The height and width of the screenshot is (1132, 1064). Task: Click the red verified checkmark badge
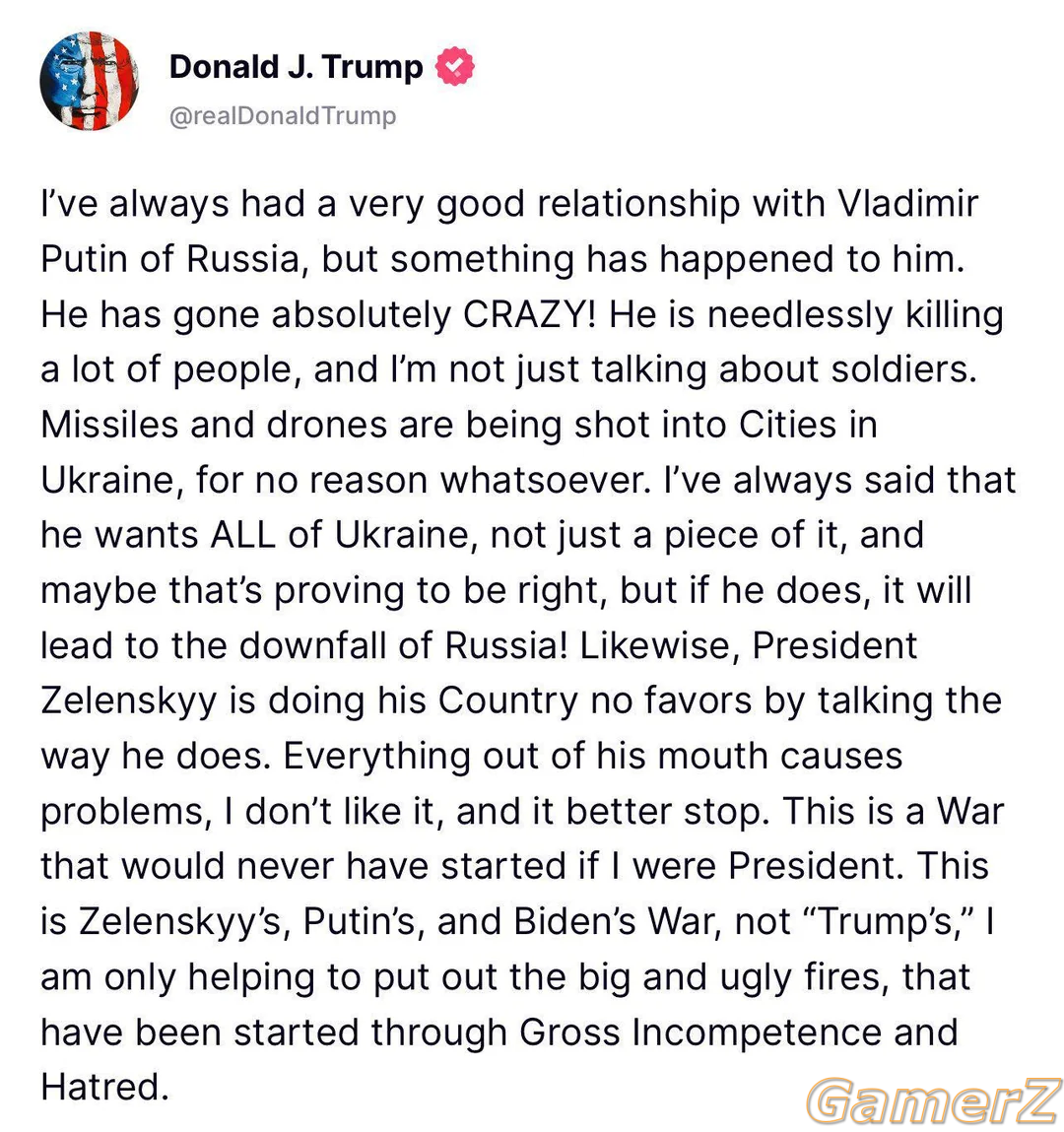(455, 66)
